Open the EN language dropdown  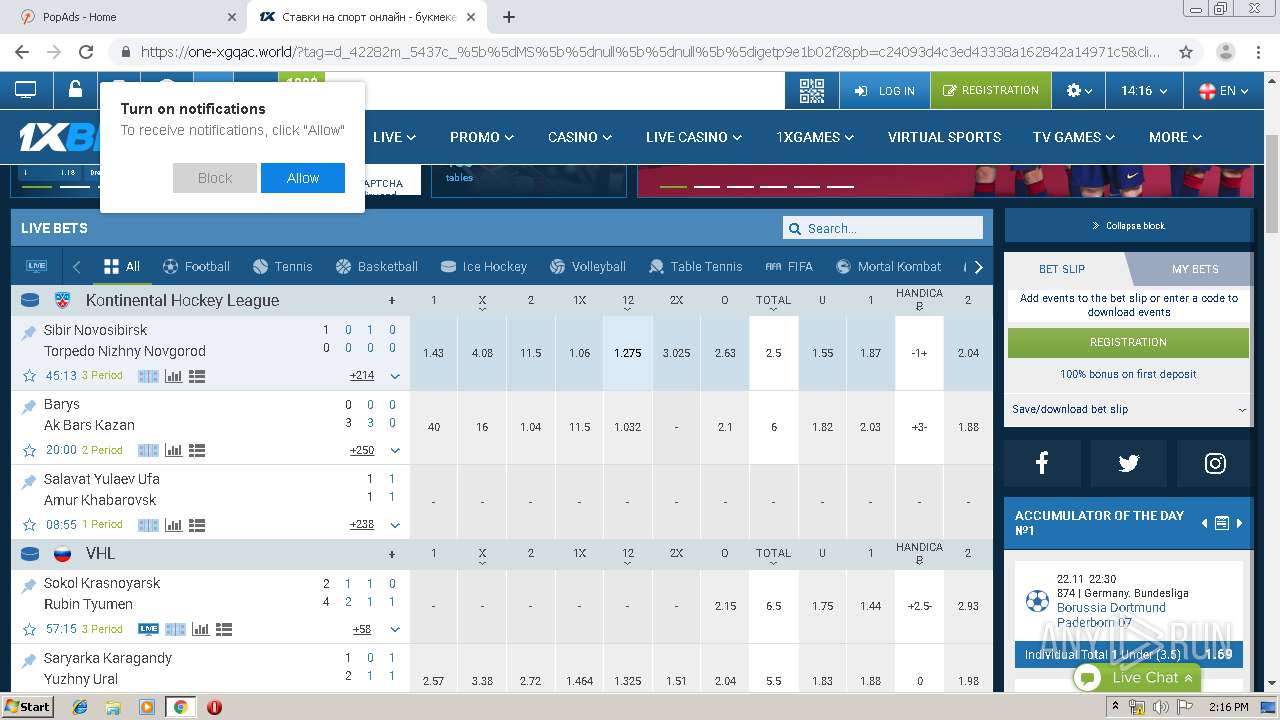pyautogui.click(x=1223, y=91)
